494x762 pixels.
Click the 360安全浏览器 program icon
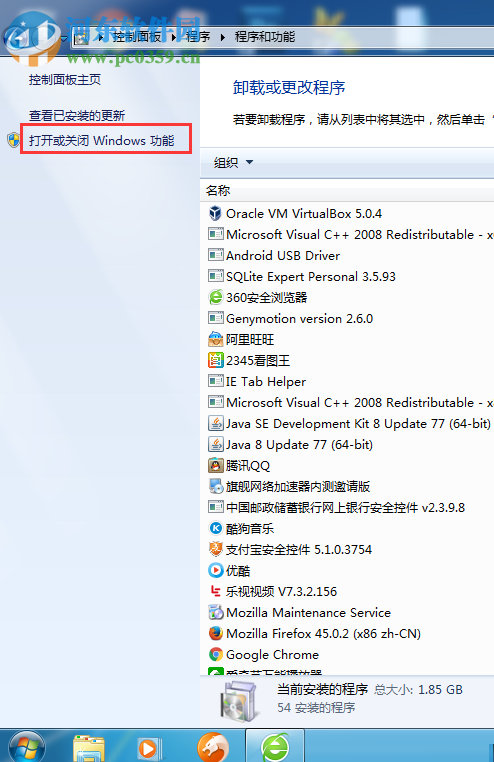(215, 297)
